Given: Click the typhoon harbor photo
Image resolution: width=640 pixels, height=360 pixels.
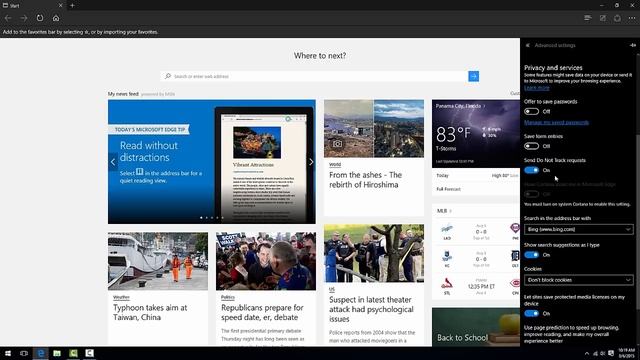Looking at the screenshot, I should coord(158,261).
